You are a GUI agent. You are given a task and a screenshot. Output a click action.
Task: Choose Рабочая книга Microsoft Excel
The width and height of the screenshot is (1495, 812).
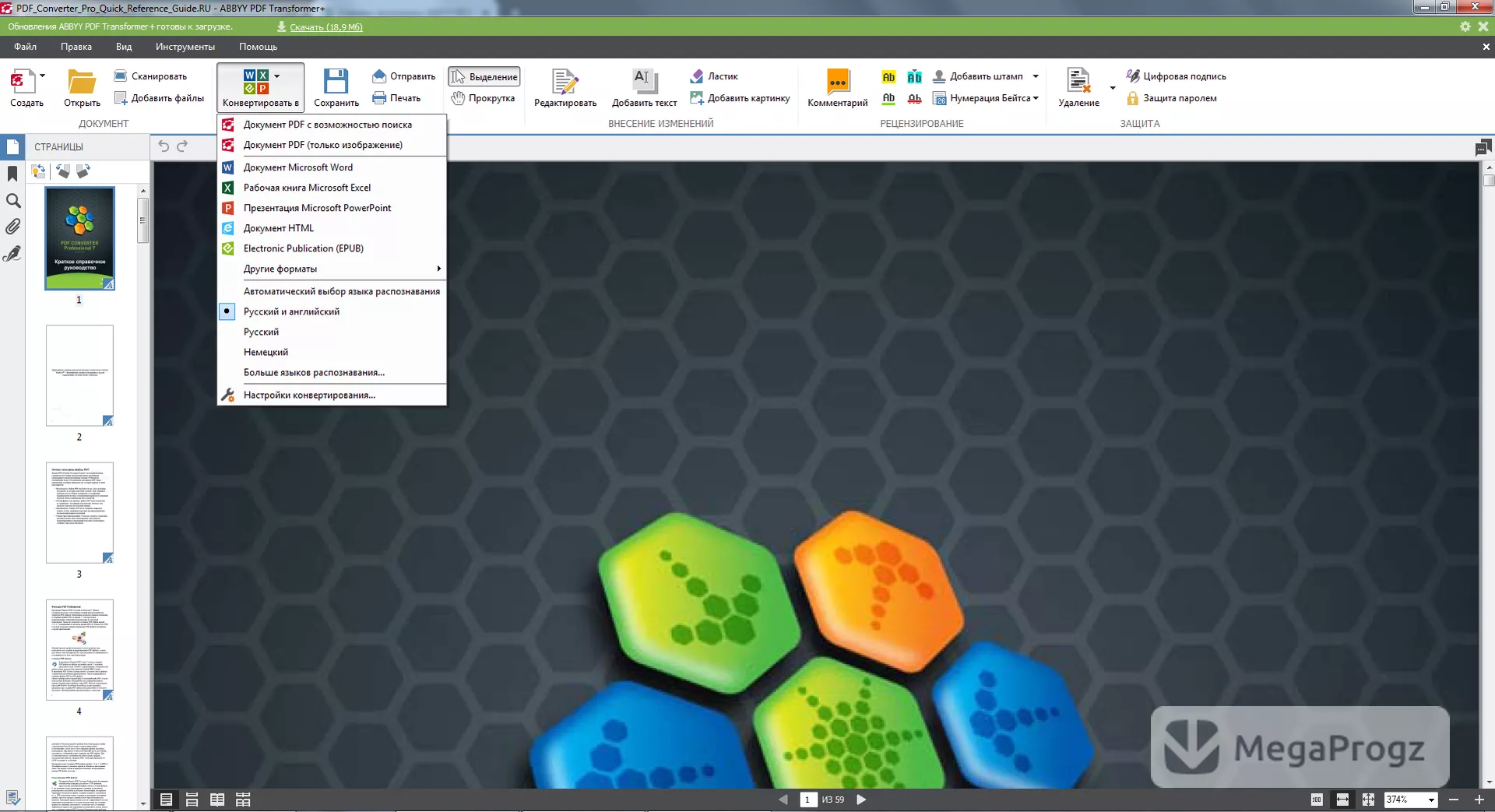332,188
